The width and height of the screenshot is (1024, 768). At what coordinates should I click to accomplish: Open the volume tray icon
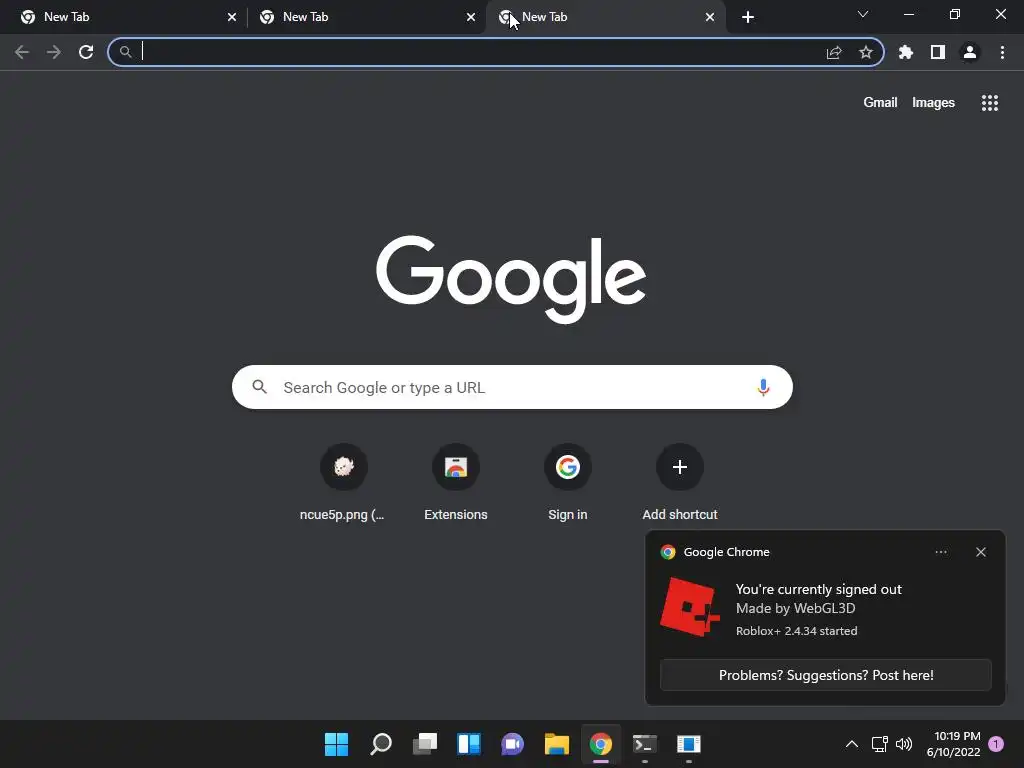(x=904, y=744)
